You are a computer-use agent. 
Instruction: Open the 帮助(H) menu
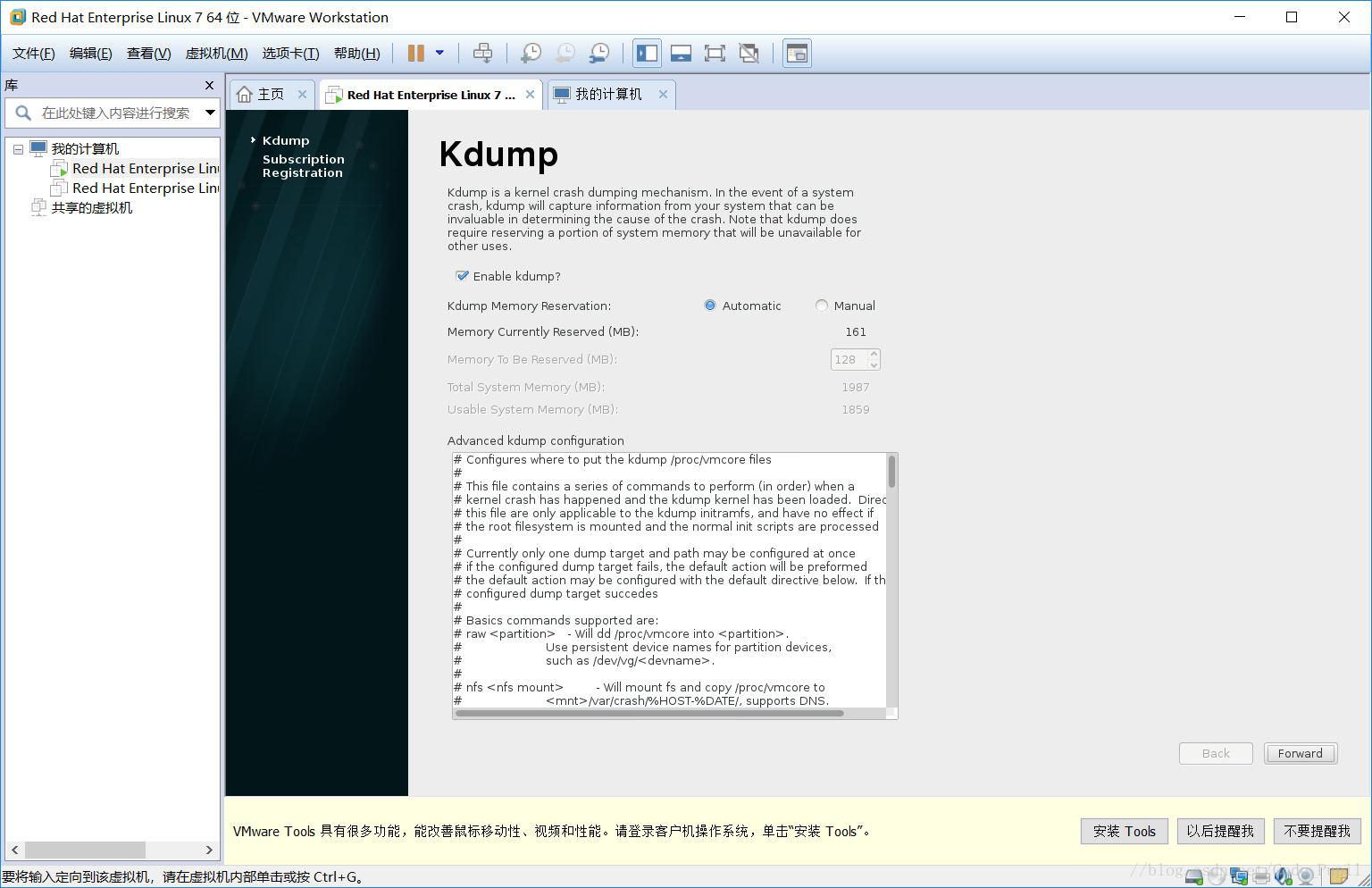(356, 54)
